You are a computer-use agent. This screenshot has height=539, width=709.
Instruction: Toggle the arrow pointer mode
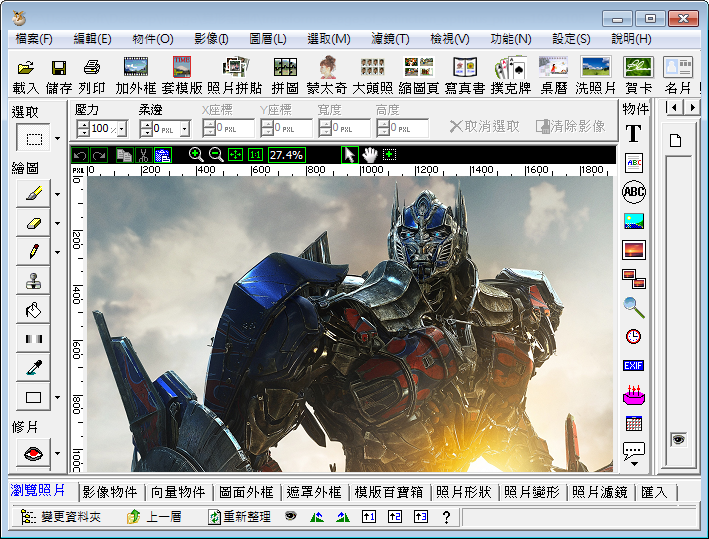(349, 155)
